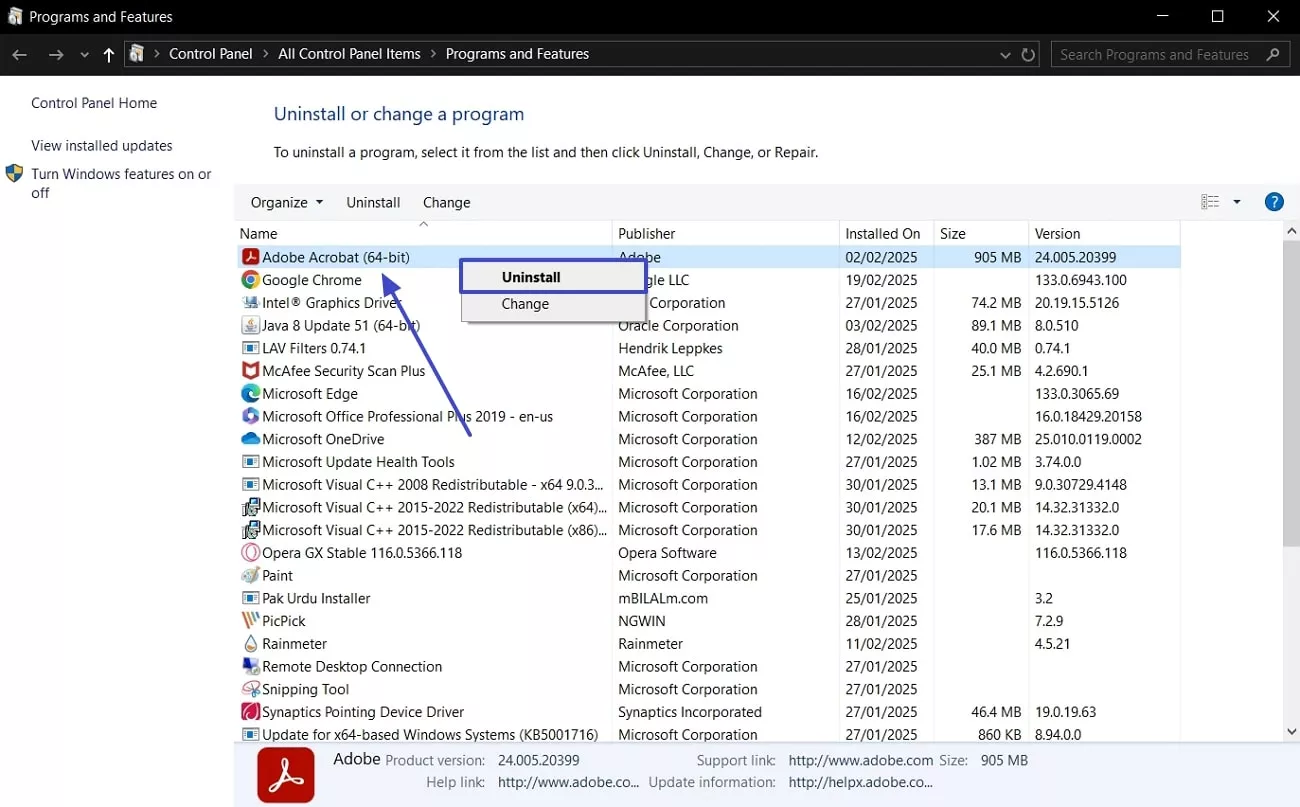Image resolution: width=1300 pixels, height=807 pixels.
Task: Navigate to Control Panel breadcrumb
Action: click(x=211, y=54)
